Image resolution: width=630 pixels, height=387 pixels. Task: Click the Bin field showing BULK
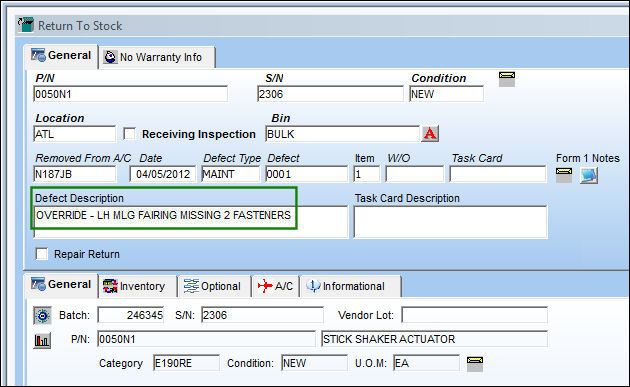point(342,134)
